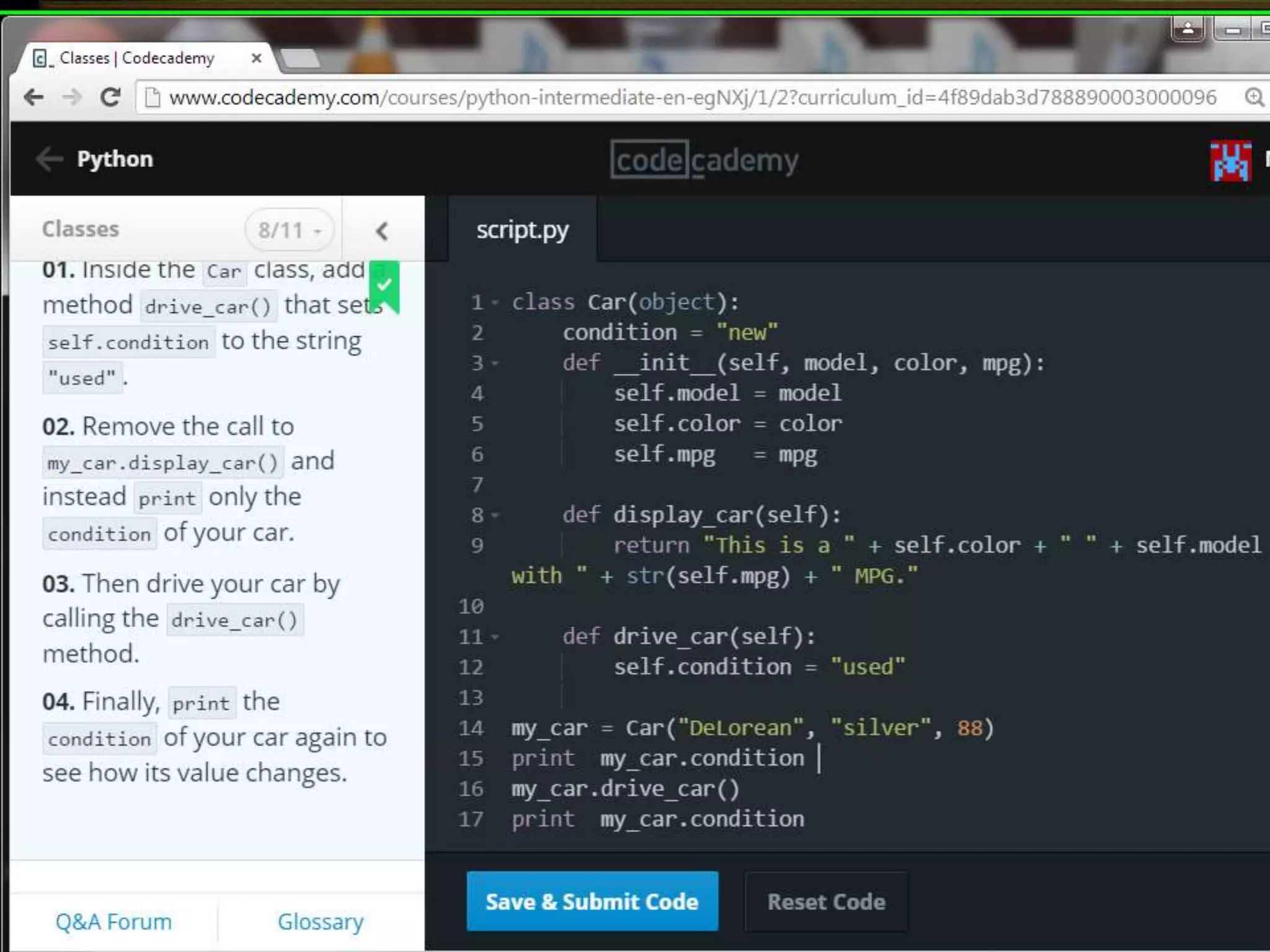The image size is (1270, 952).
Task: Click the Classes section heading
Action: (x=80, y=229)
